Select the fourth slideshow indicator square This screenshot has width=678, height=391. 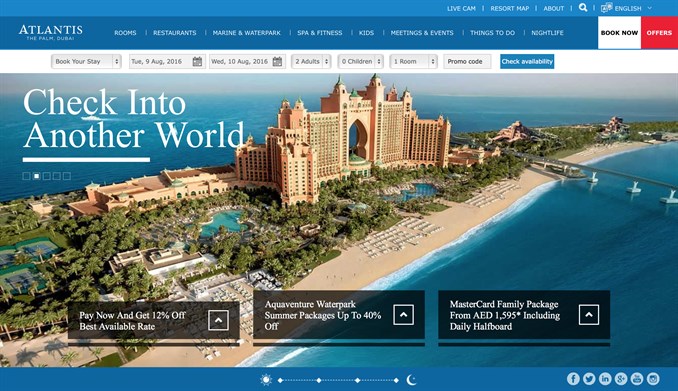57,176
